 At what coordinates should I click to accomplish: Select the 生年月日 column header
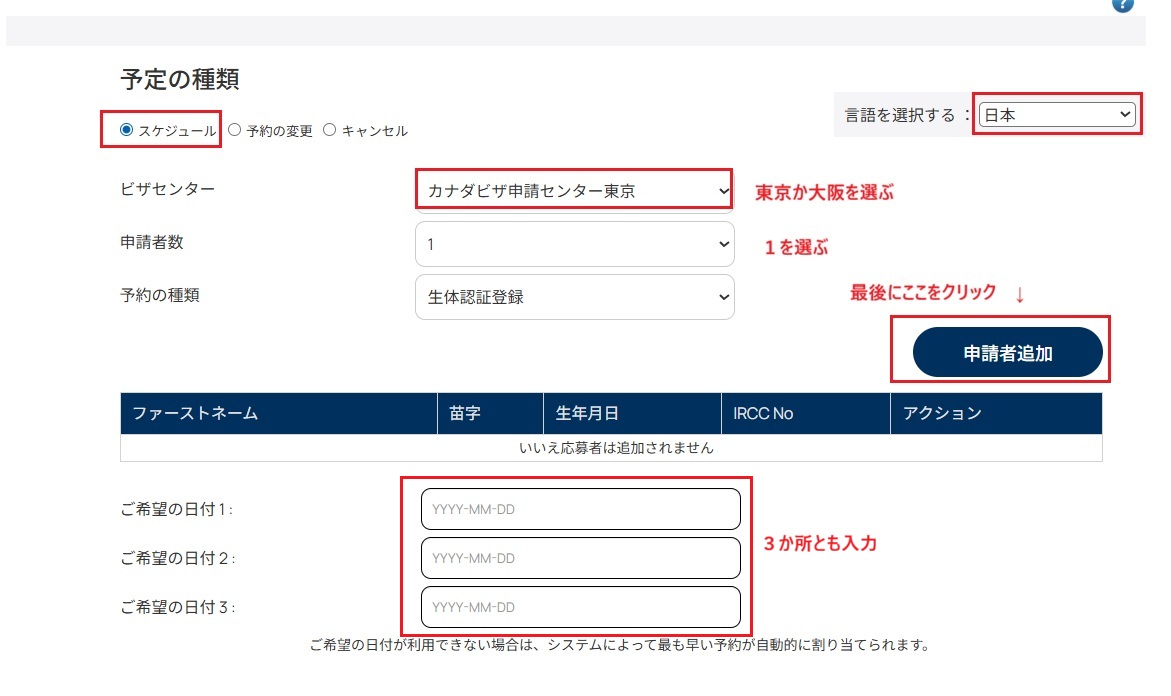click(x=587, y=413)
